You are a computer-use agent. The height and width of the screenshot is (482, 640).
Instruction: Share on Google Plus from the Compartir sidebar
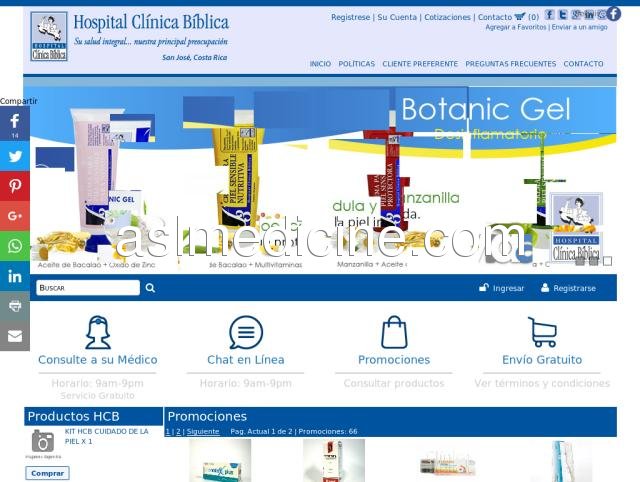tap(15, 216)
